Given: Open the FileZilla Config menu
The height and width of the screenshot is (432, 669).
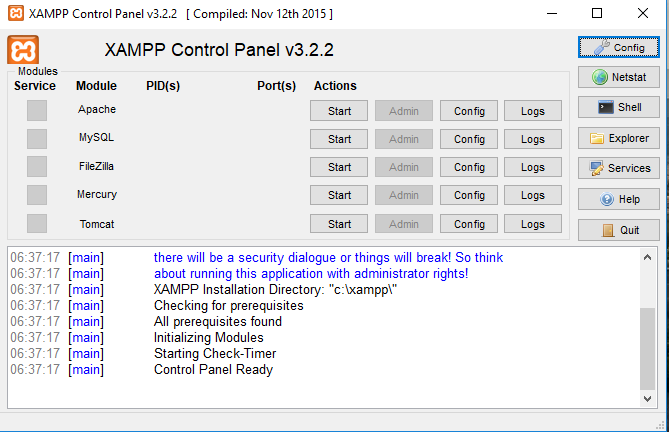Looking at the screenshot, I should tap(469, 167).
